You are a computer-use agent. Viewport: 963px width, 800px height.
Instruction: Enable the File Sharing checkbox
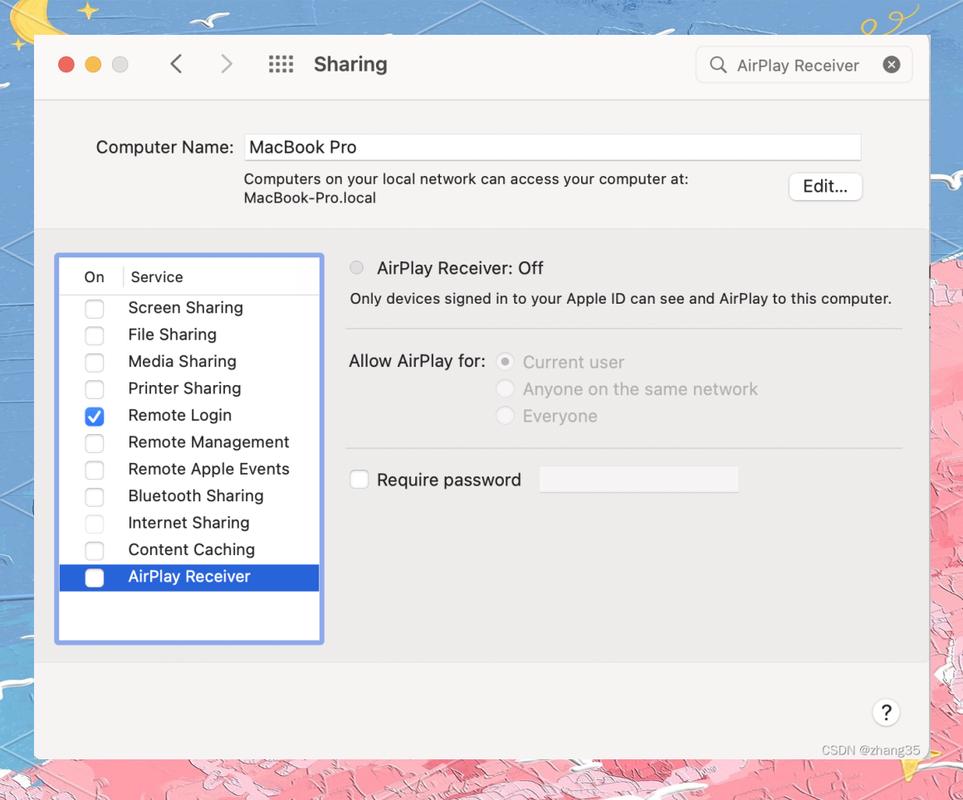pyautogui.click(x=94, y=335)
